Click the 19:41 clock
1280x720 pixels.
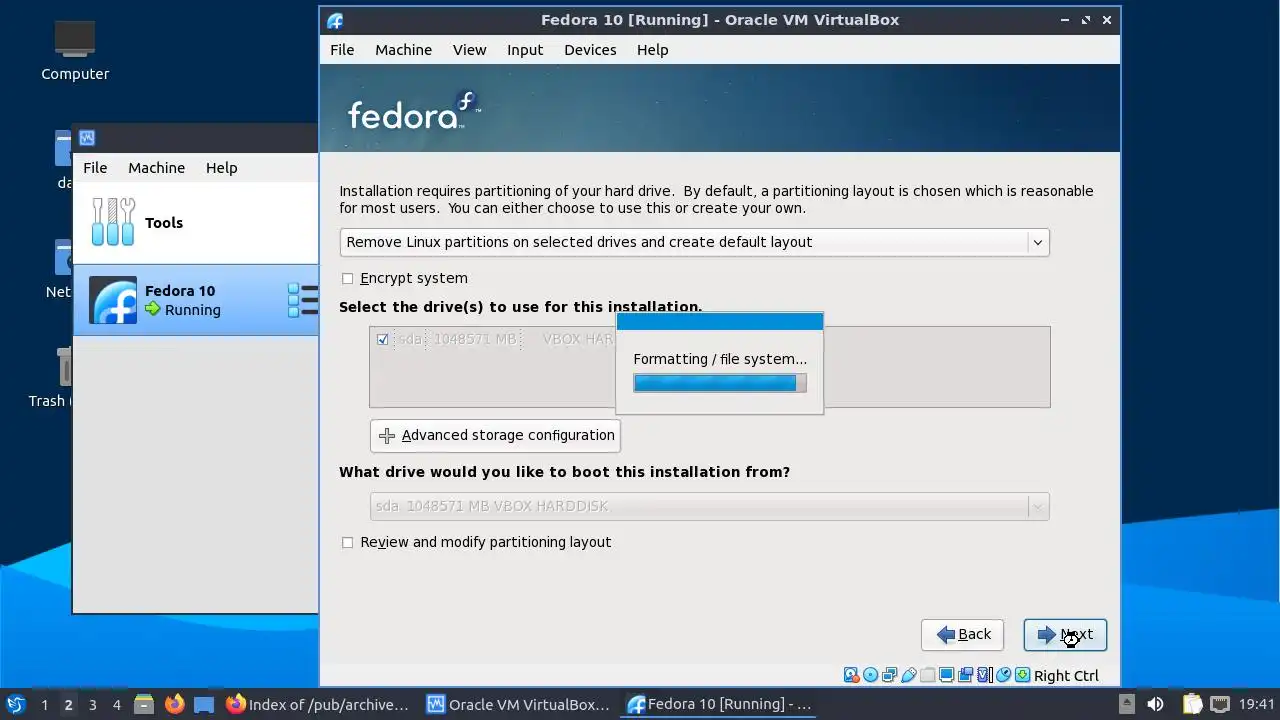1257,704
